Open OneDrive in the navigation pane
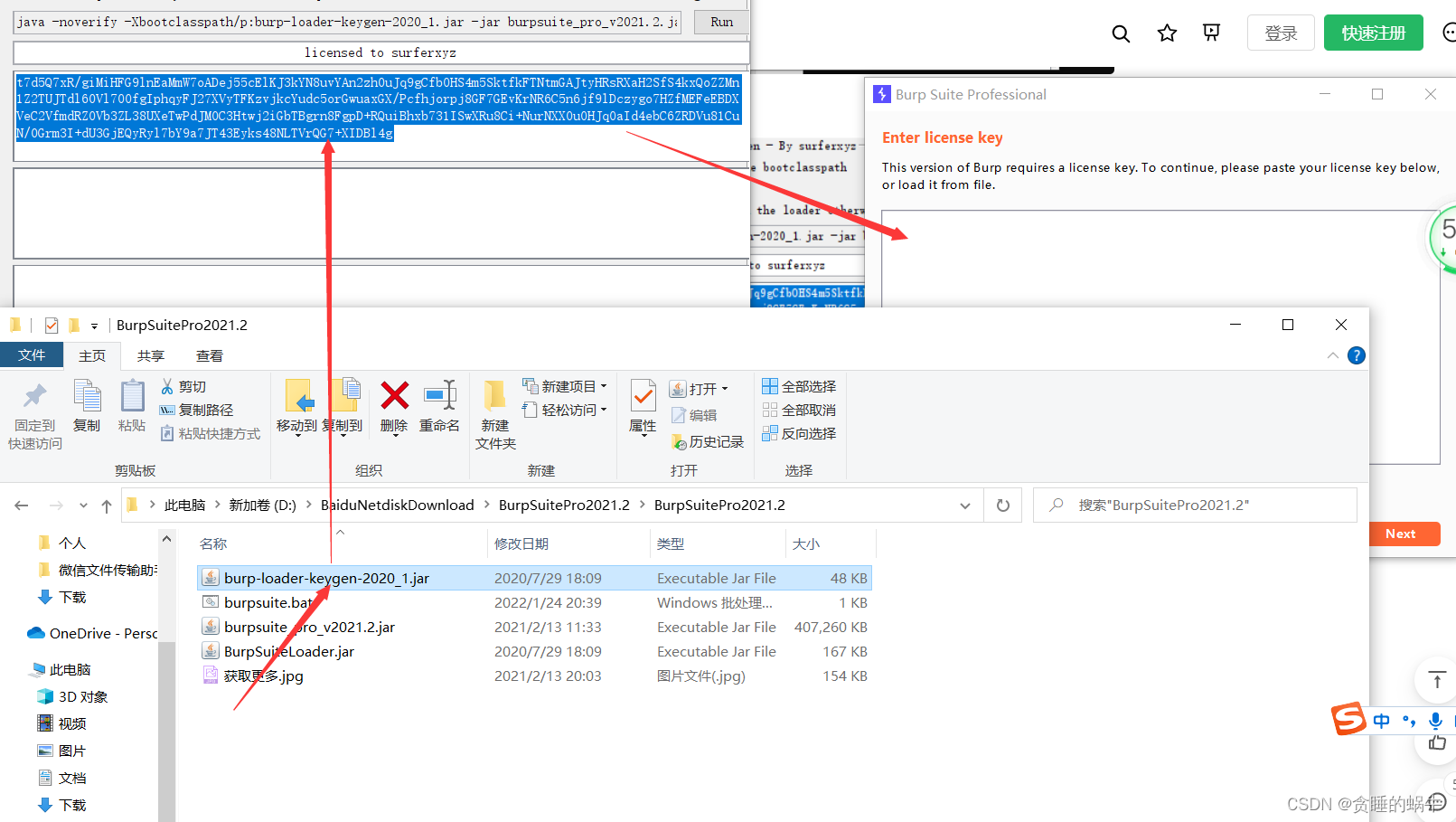This screenshot has height=822, width=1456. (x=91, y=633)
